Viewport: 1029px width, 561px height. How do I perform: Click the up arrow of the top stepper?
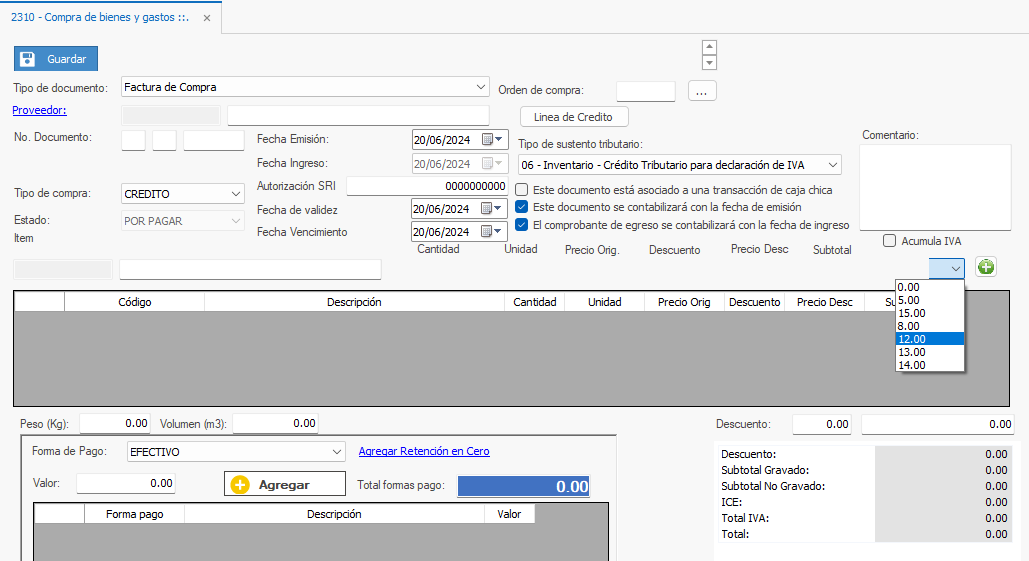coord(709,47)
